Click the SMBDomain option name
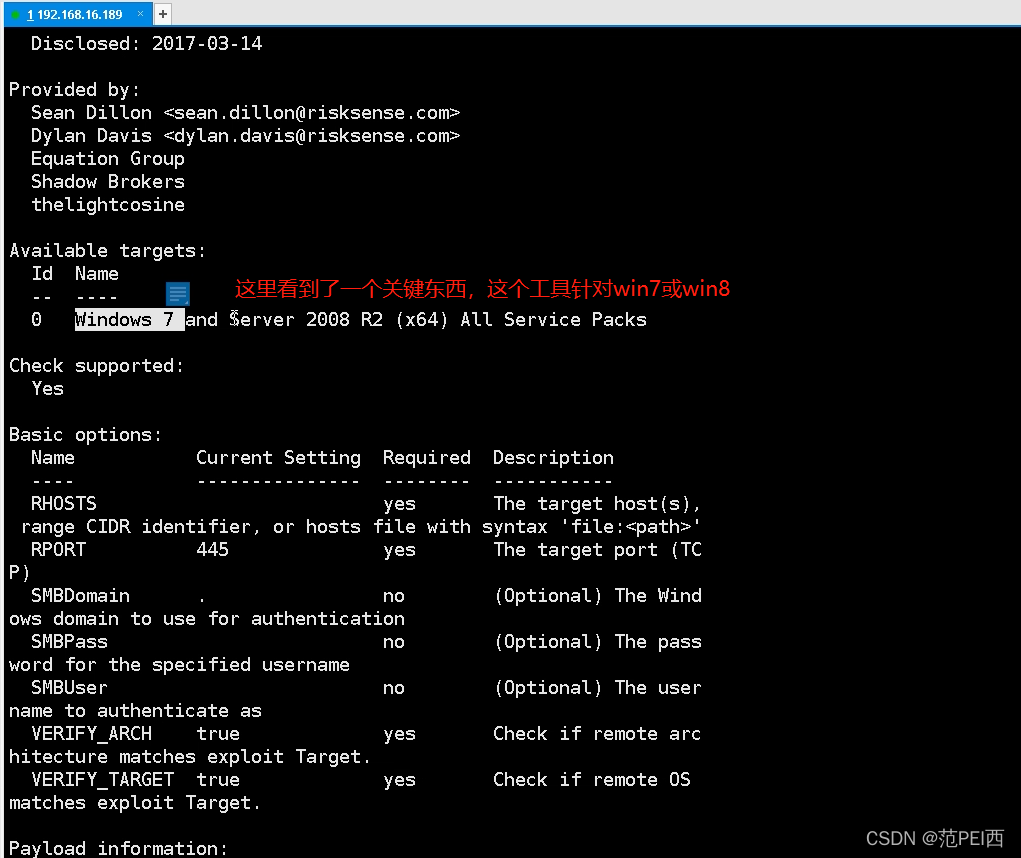This screenshot has width=1021, height=858. (x=80, y=596)
